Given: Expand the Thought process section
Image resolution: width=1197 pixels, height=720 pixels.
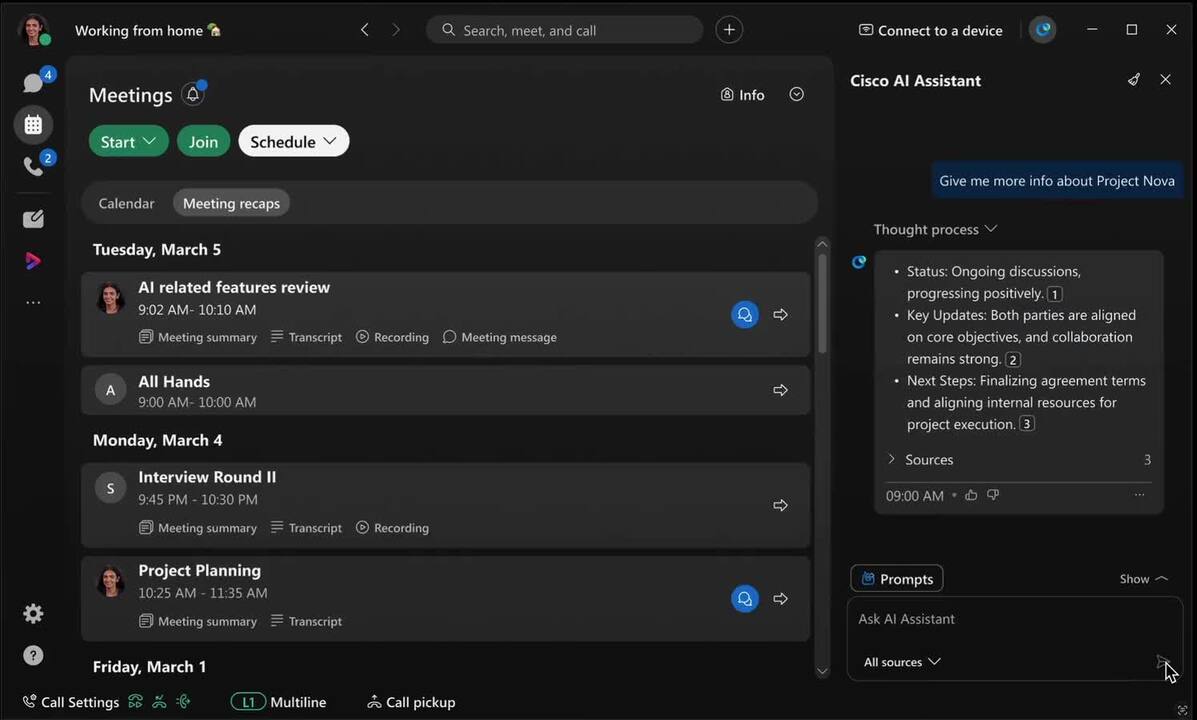Looking at the screenshot, I should click(935, 229).
